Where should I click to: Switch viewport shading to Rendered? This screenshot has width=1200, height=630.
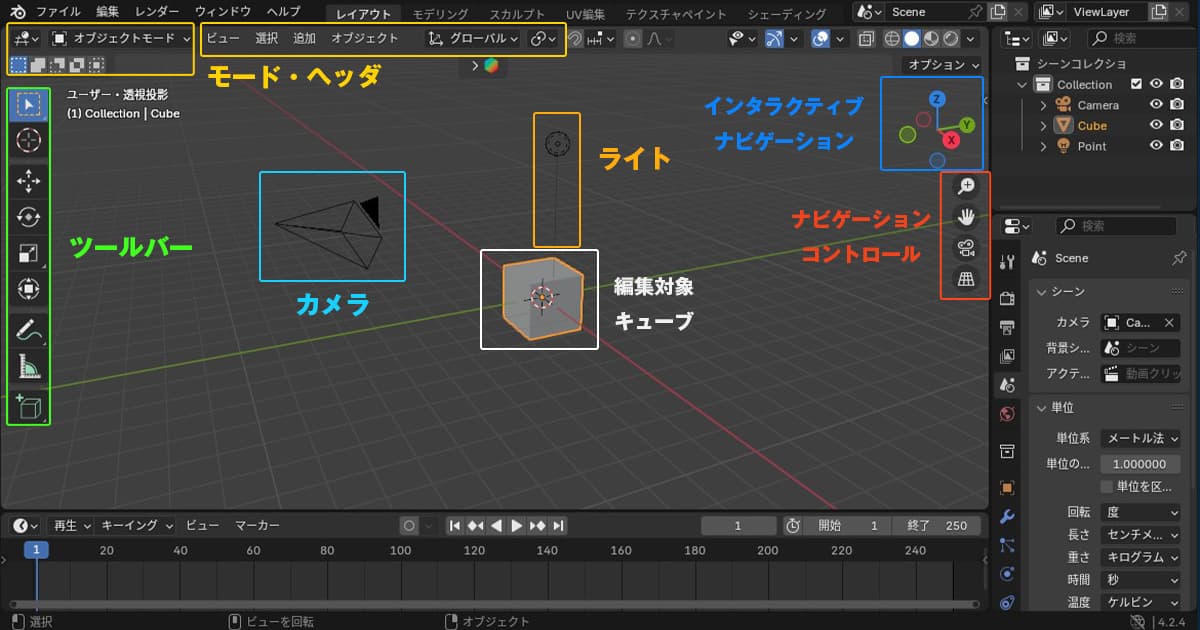click(x=949, y=39)
